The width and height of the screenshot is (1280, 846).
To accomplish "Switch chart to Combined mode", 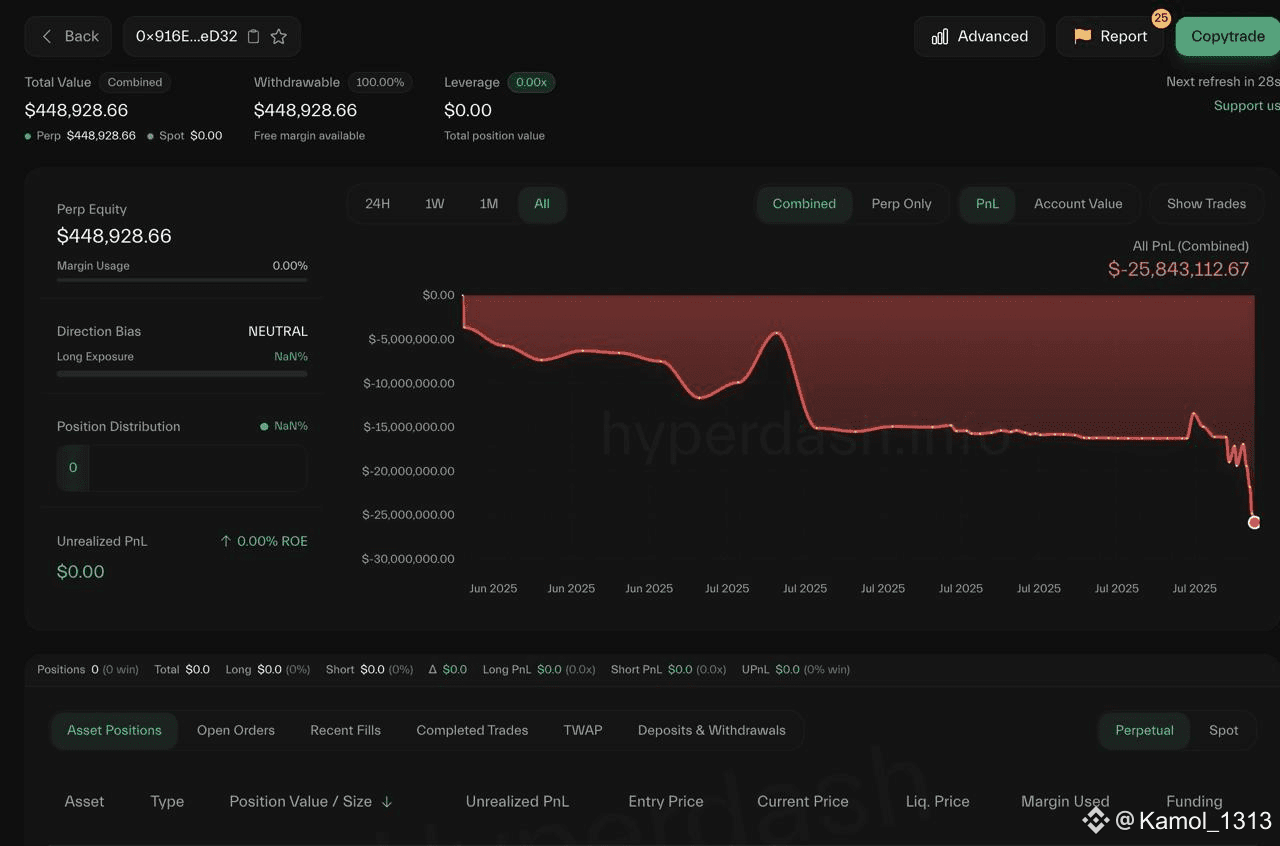I will (804, 204).
